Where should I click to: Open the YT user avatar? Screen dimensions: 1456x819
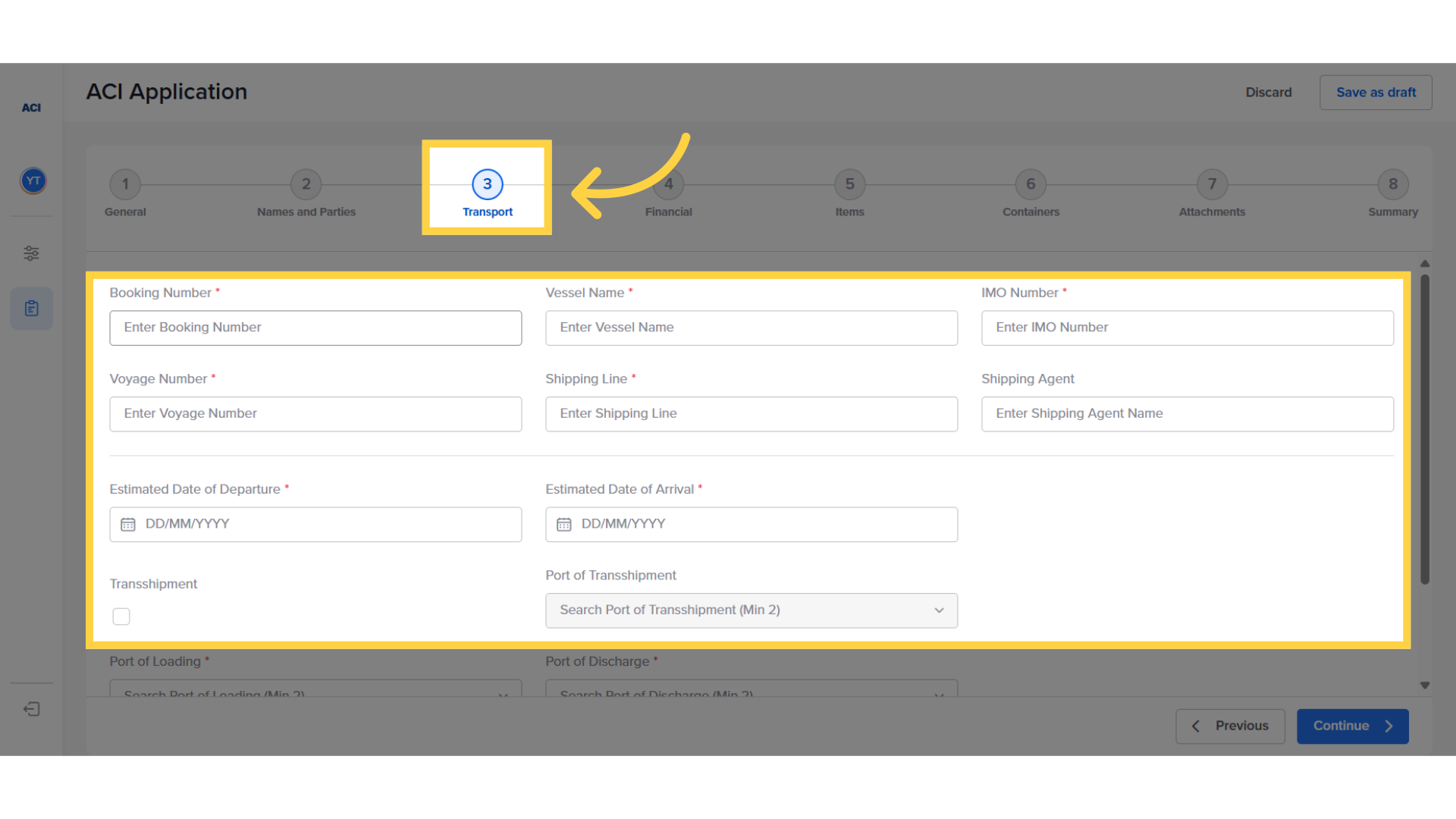click(x=33, y=180)
